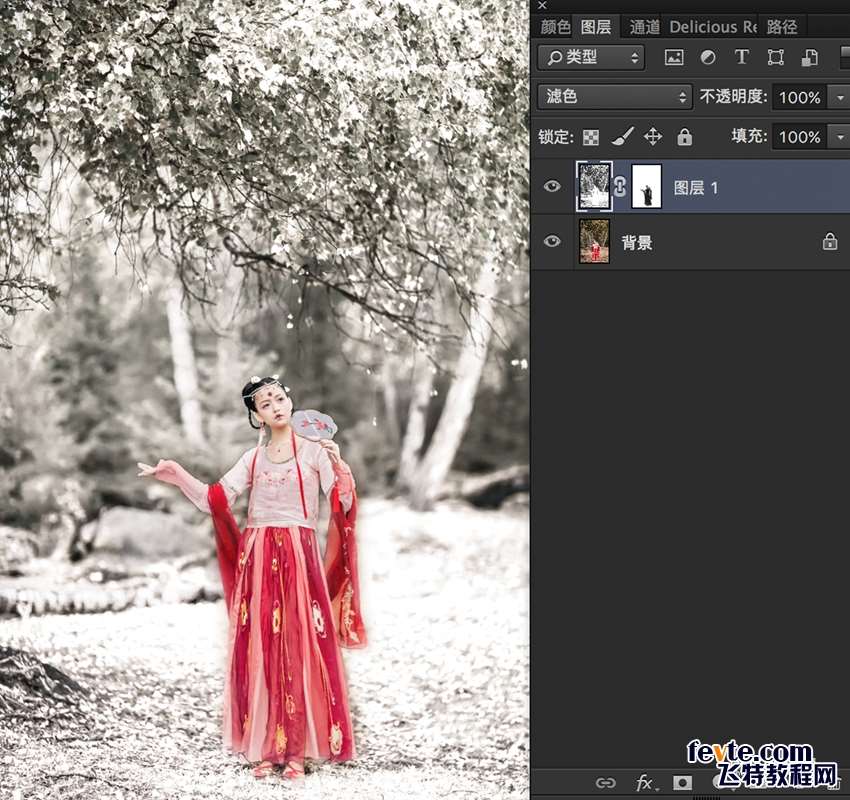Toggle mask link chain on 图层 1
This screenshot has width=850, height=800.
pos(621,187)
